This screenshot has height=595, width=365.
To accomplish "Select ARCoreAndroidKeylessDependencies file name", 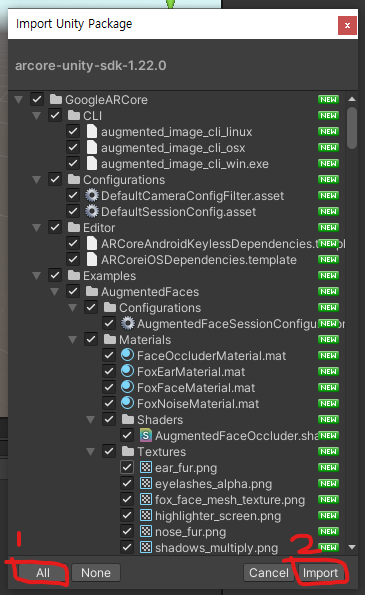I will (223, 244).
